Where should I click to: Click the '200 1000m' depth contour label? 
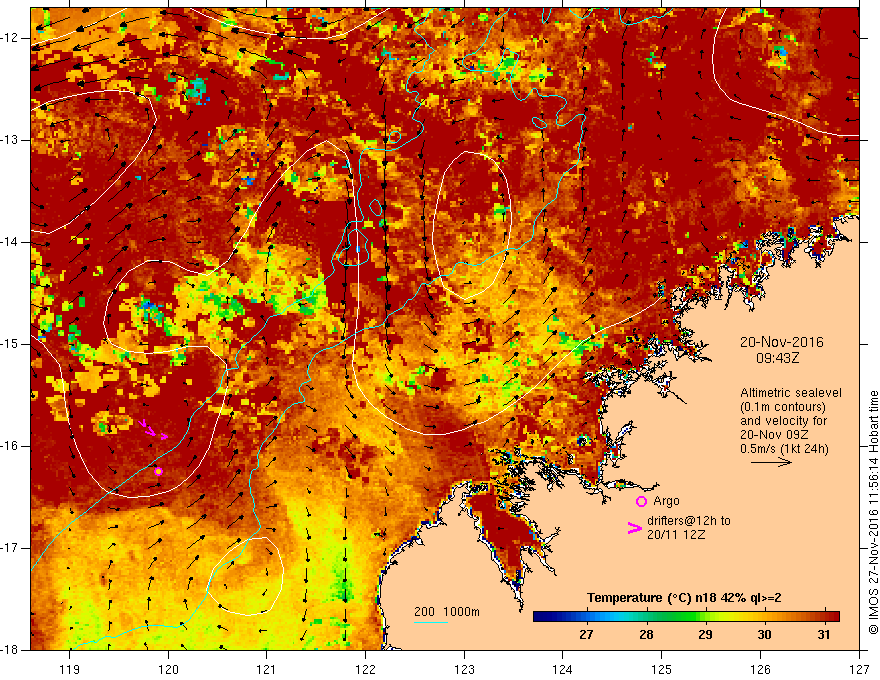[447, 612]
